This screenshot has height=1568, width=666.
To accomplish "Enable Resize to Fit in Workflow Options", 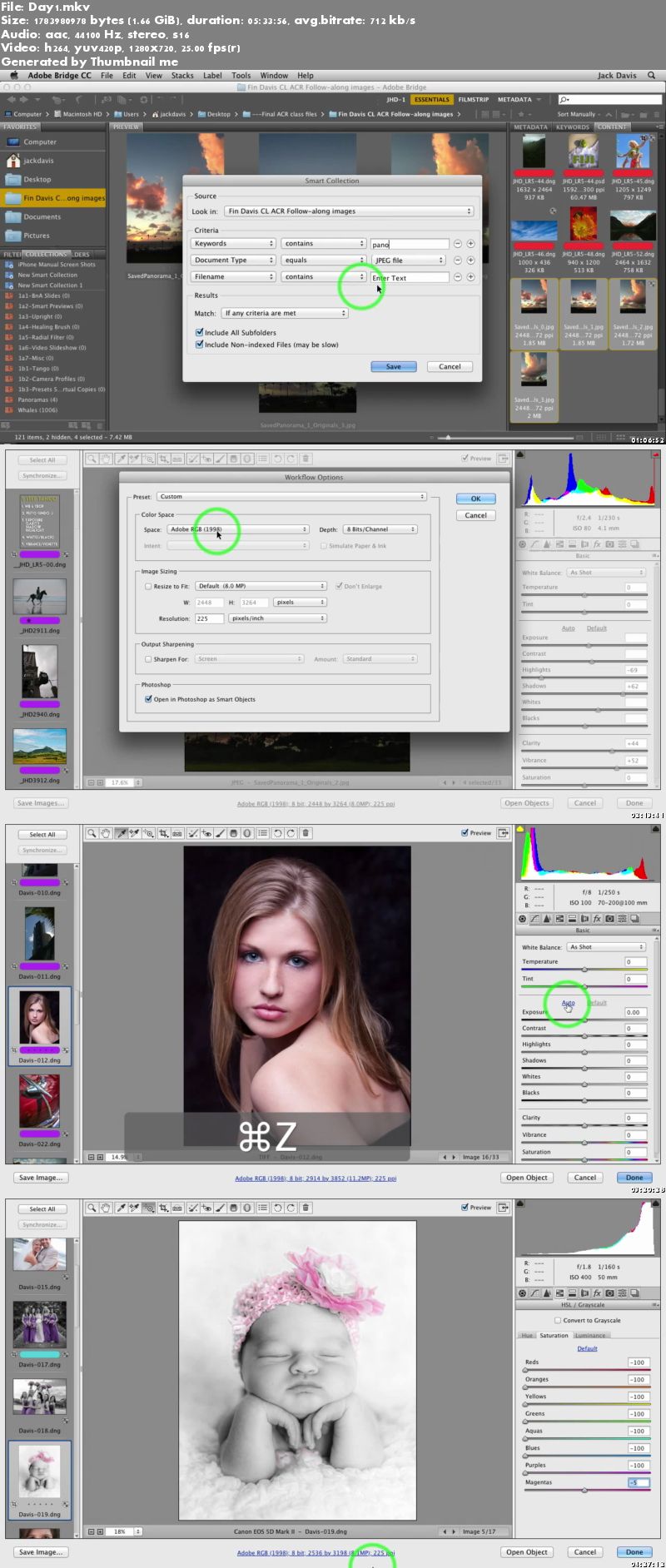I will click(x=148, y=586).
